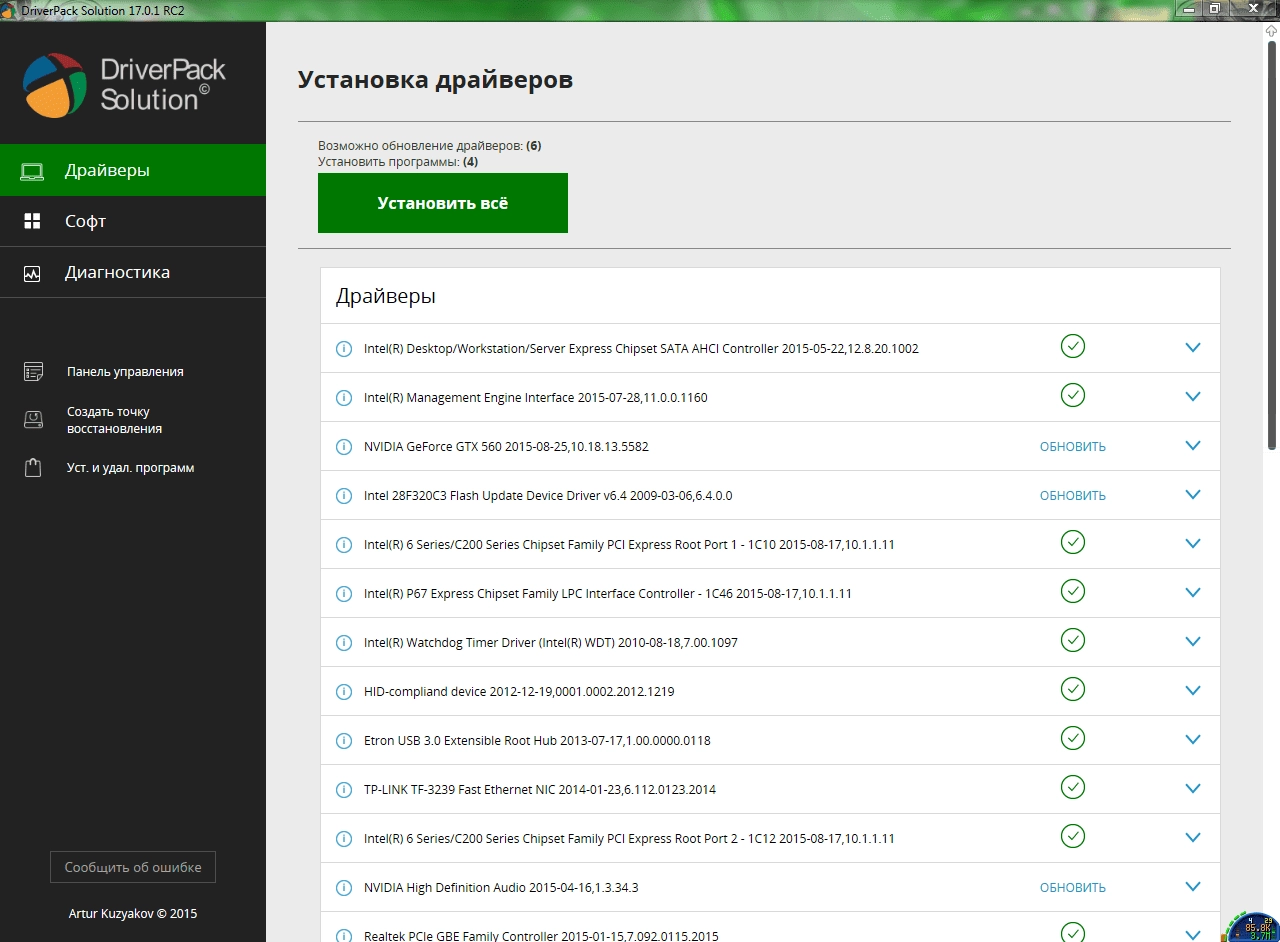1280x942 pixels.
Task: Expand NVIDIA GeForce GTX 560 driver details
Action: (1192, 446)
